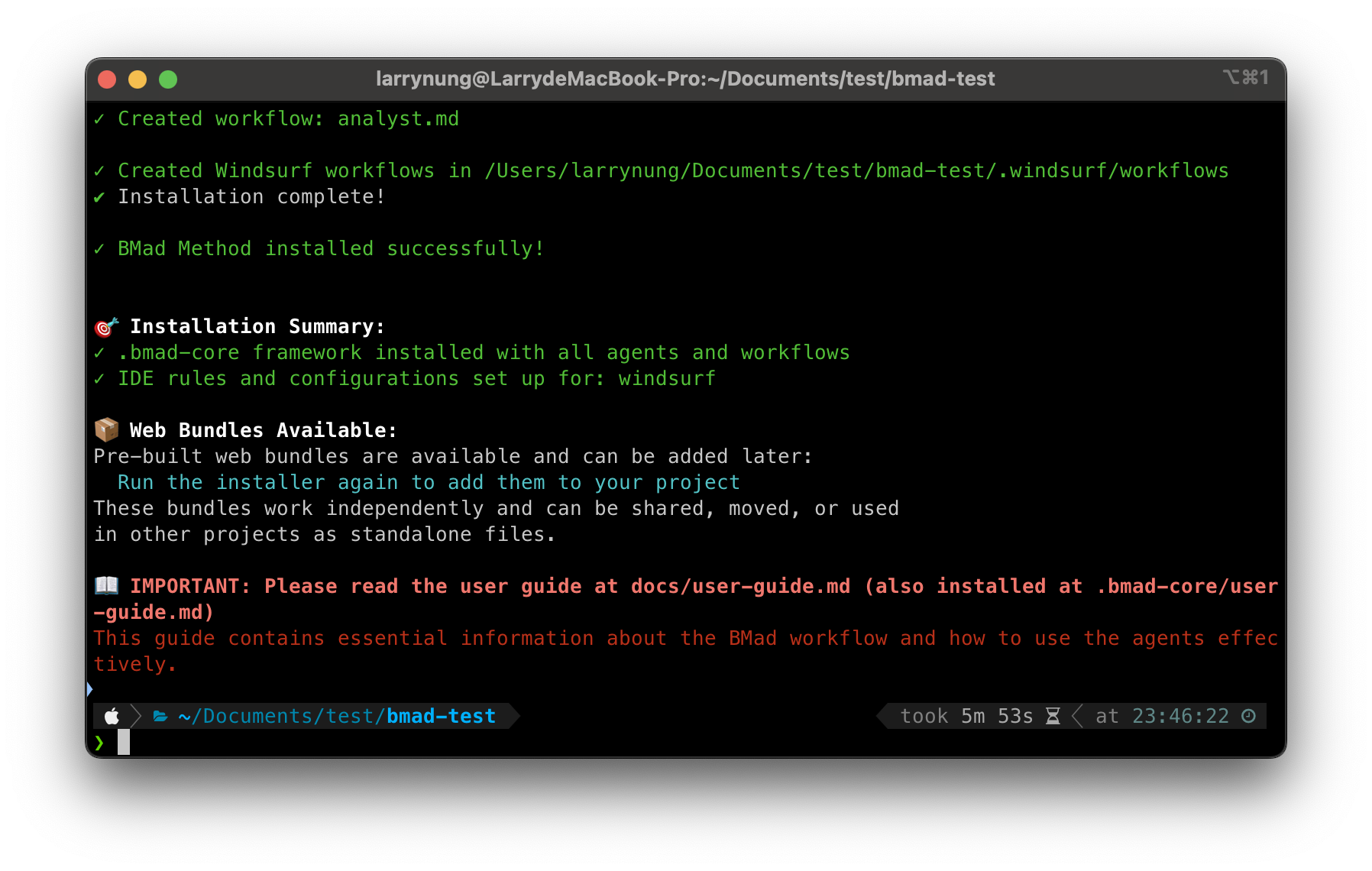This screenshot has height=871, width=1372.
Task: Click the target emoji beside Installation Summary
Action: point(106,326)
